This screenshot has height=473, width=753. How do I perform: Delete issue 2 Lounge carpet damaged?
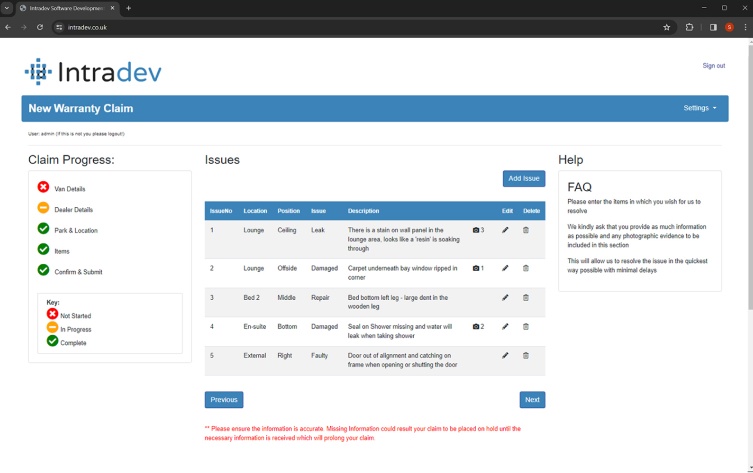(526, 268)
